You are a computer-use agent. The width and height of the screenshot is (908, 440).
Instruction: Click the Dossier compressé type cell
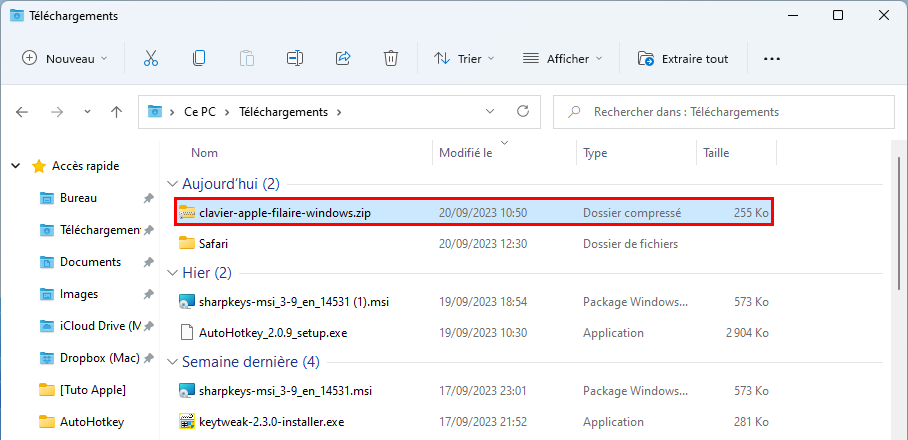click(632, 213)
